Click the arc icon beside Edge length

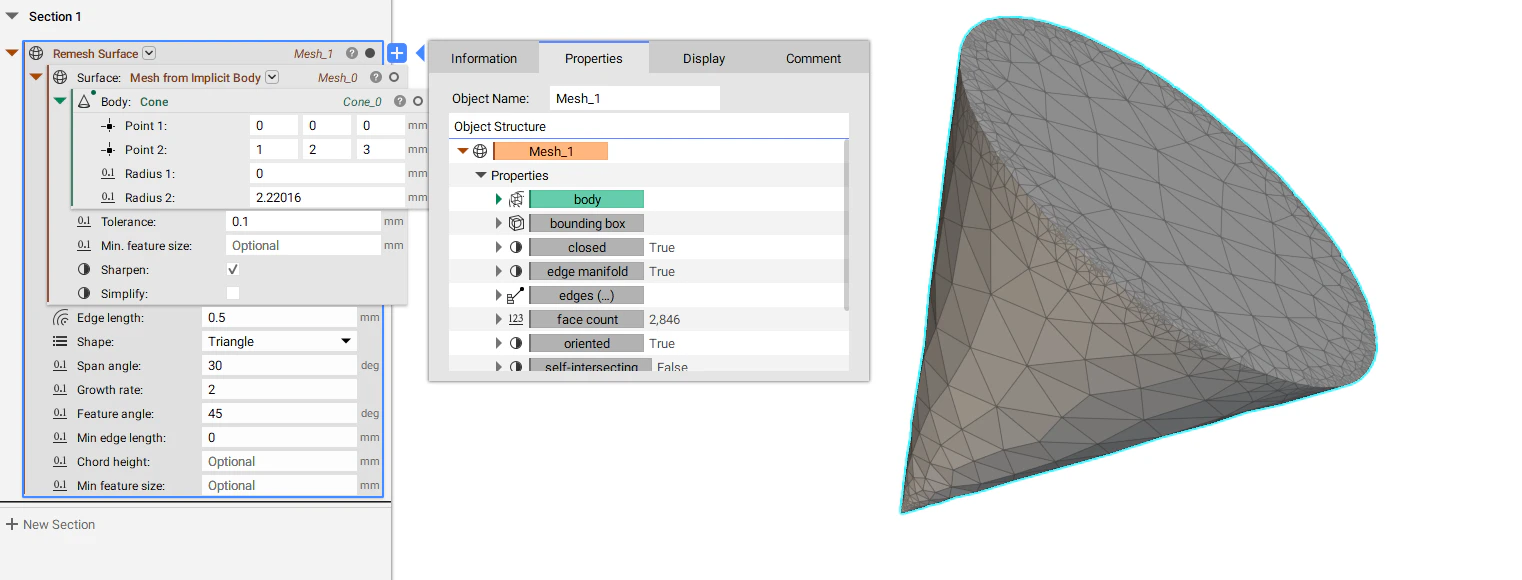60,317
